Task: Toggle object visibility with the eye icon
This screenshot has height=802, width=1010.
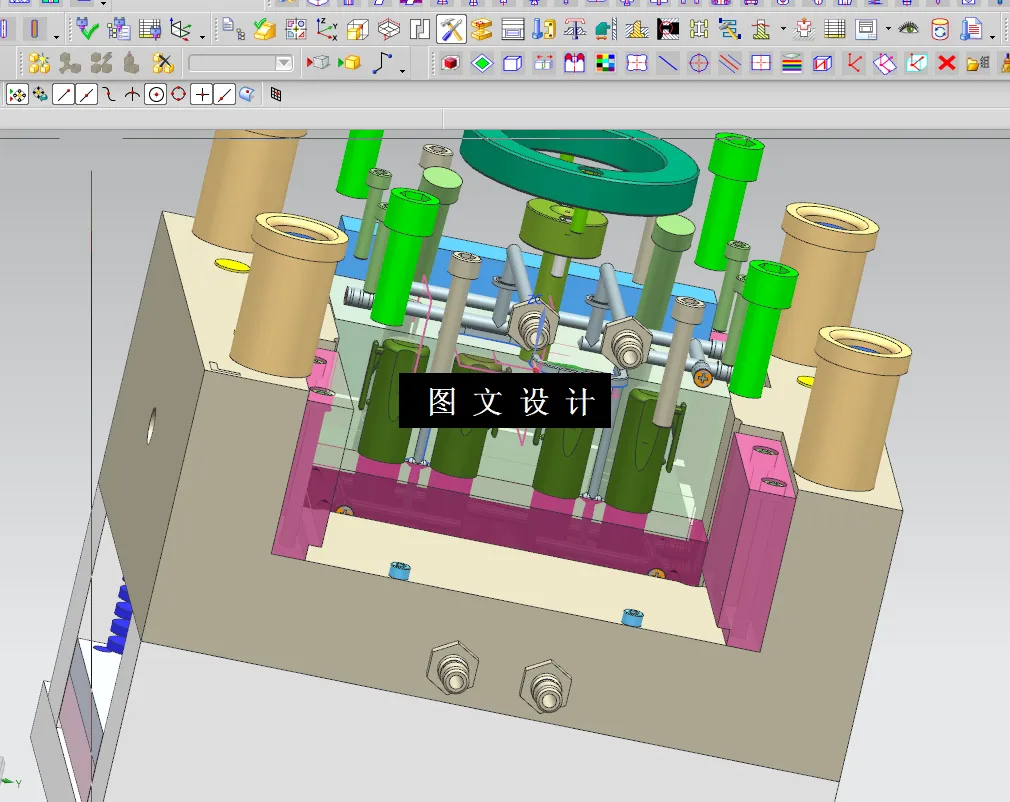Action: point(907,29)
